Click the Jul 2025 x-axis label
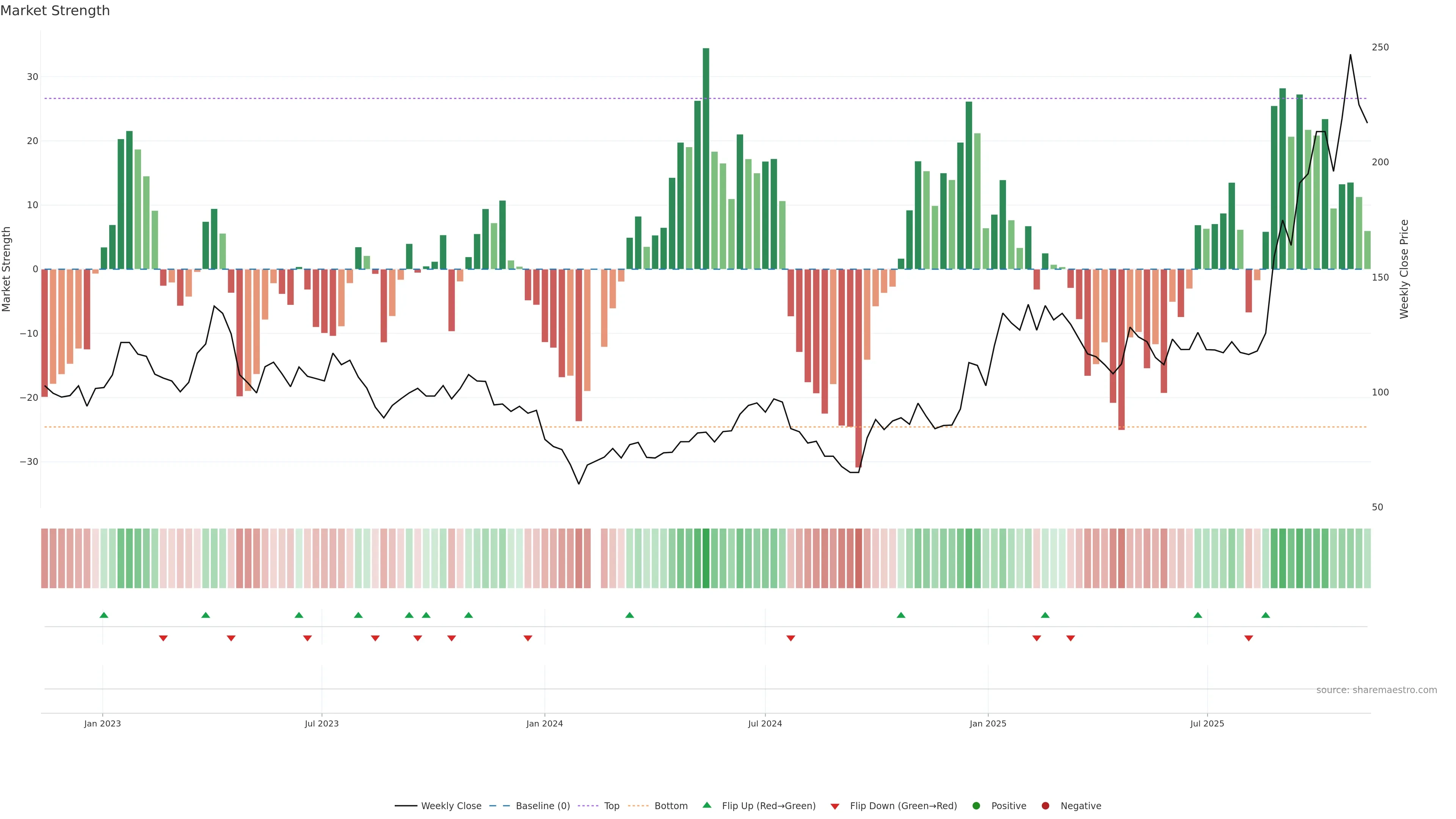1456x819 pixels. 1207,723
